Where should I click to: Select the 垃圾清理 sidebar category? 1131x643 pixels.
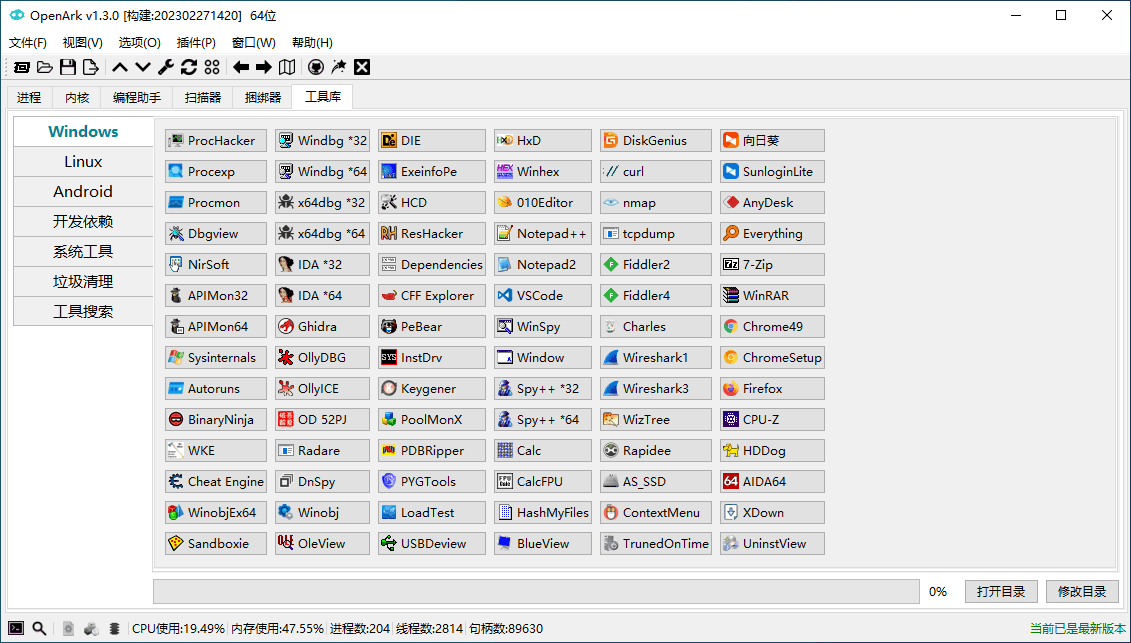(83, 281)
